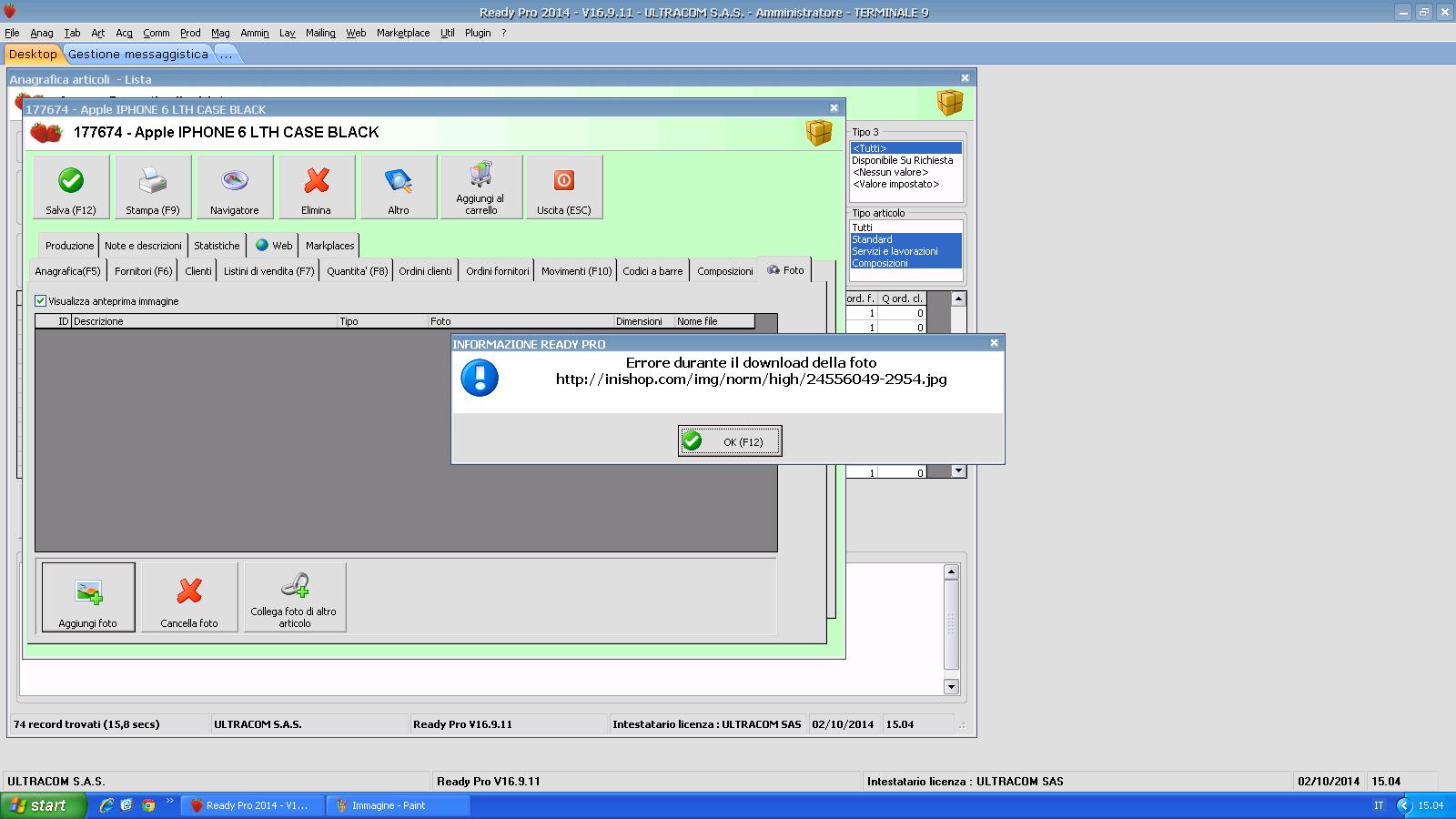Image resolution: width=1456 pixels, height=819 pixels.
Task: Switch to the Movimenti (F10) tab
Action: click(577, 271)
